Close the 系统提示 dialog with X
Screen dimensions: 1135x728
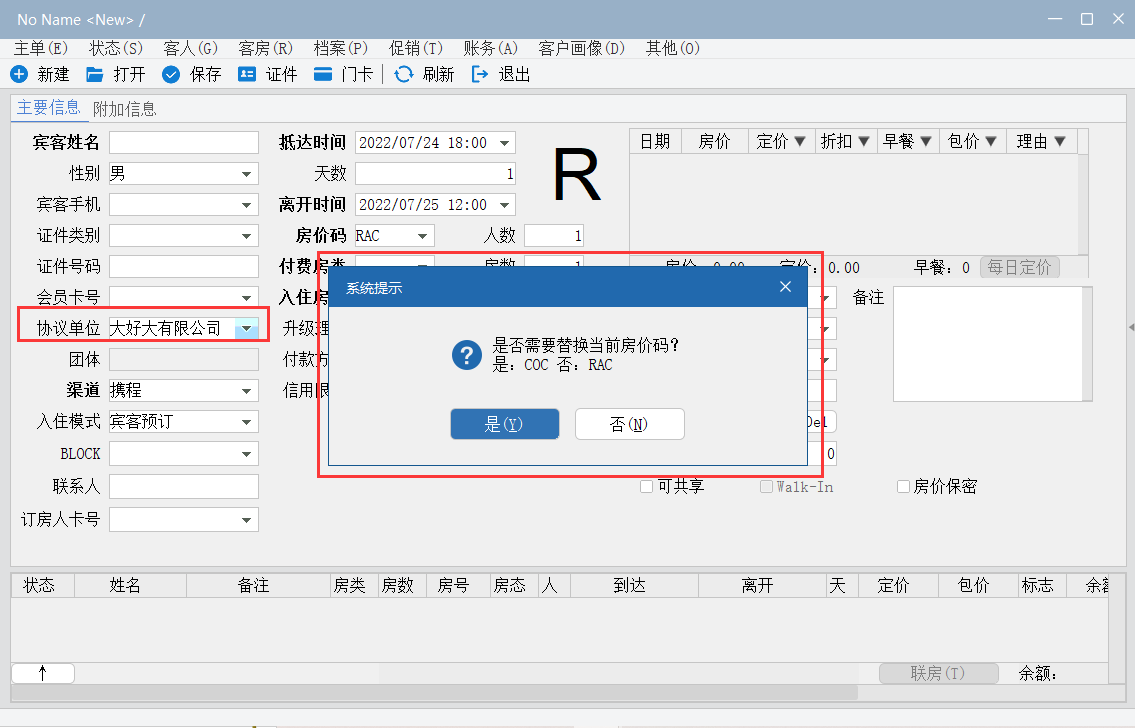point(785,287)
